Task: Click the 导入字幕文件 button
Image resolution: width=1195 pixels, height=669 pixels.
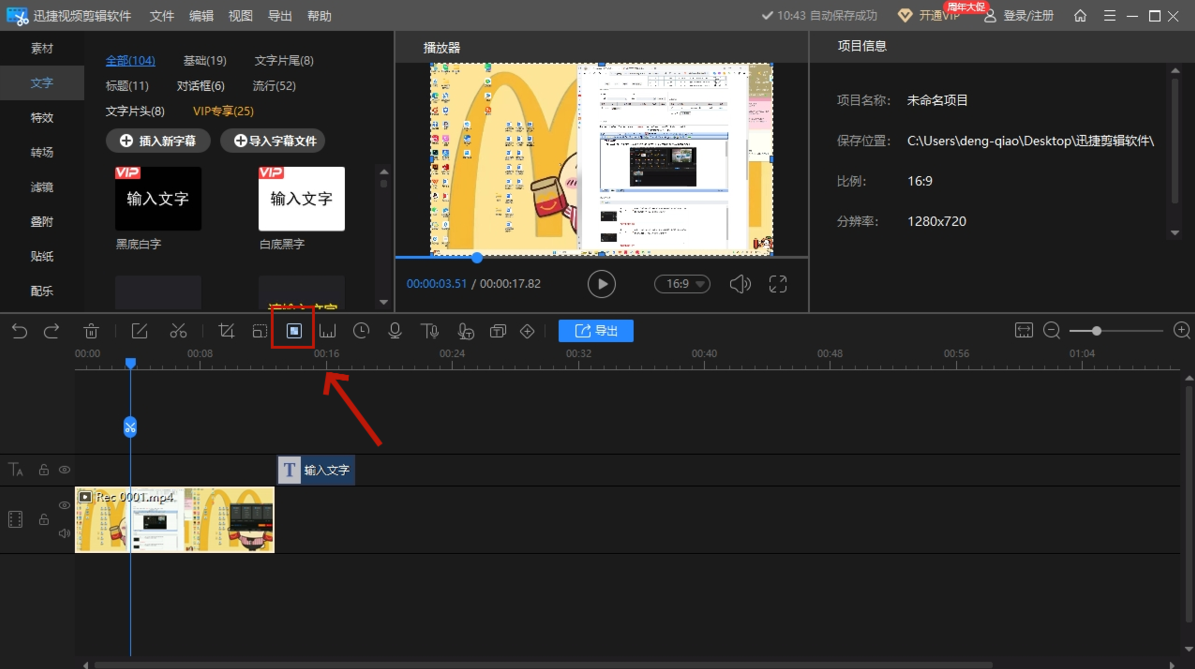Action: point(273,141)
